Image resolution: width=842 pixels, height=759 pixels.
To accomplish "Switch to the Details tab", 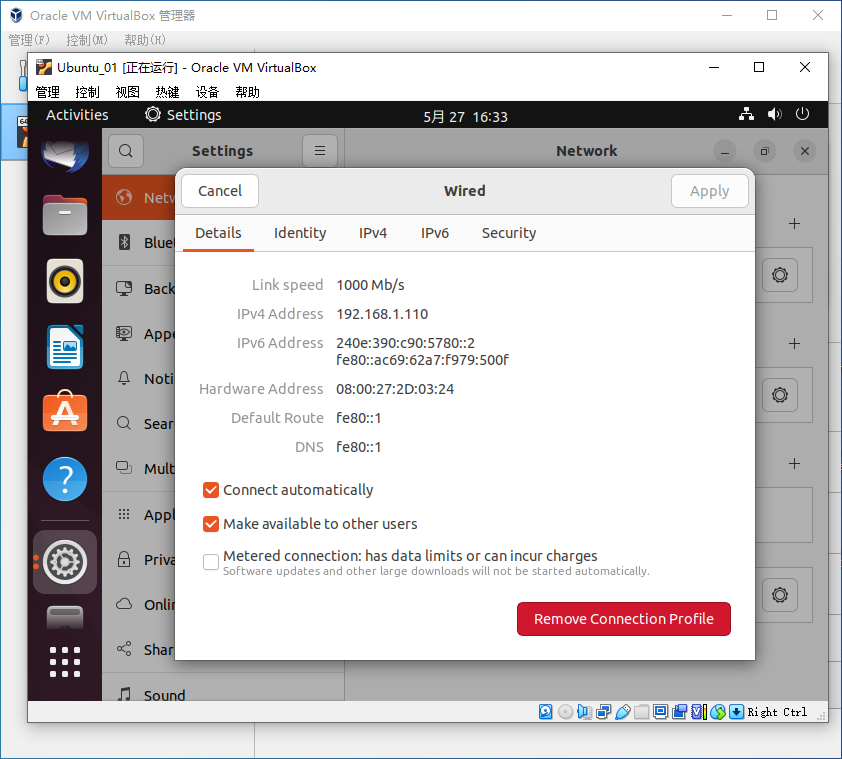I will (218, 233).
